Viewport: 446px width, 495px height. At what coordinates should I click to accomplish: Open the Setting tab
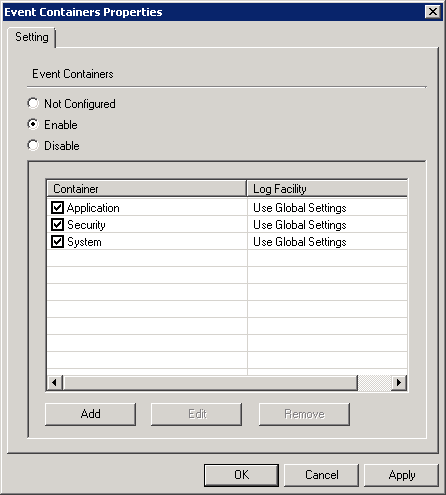pyautogui.click(x=32, y=37)
